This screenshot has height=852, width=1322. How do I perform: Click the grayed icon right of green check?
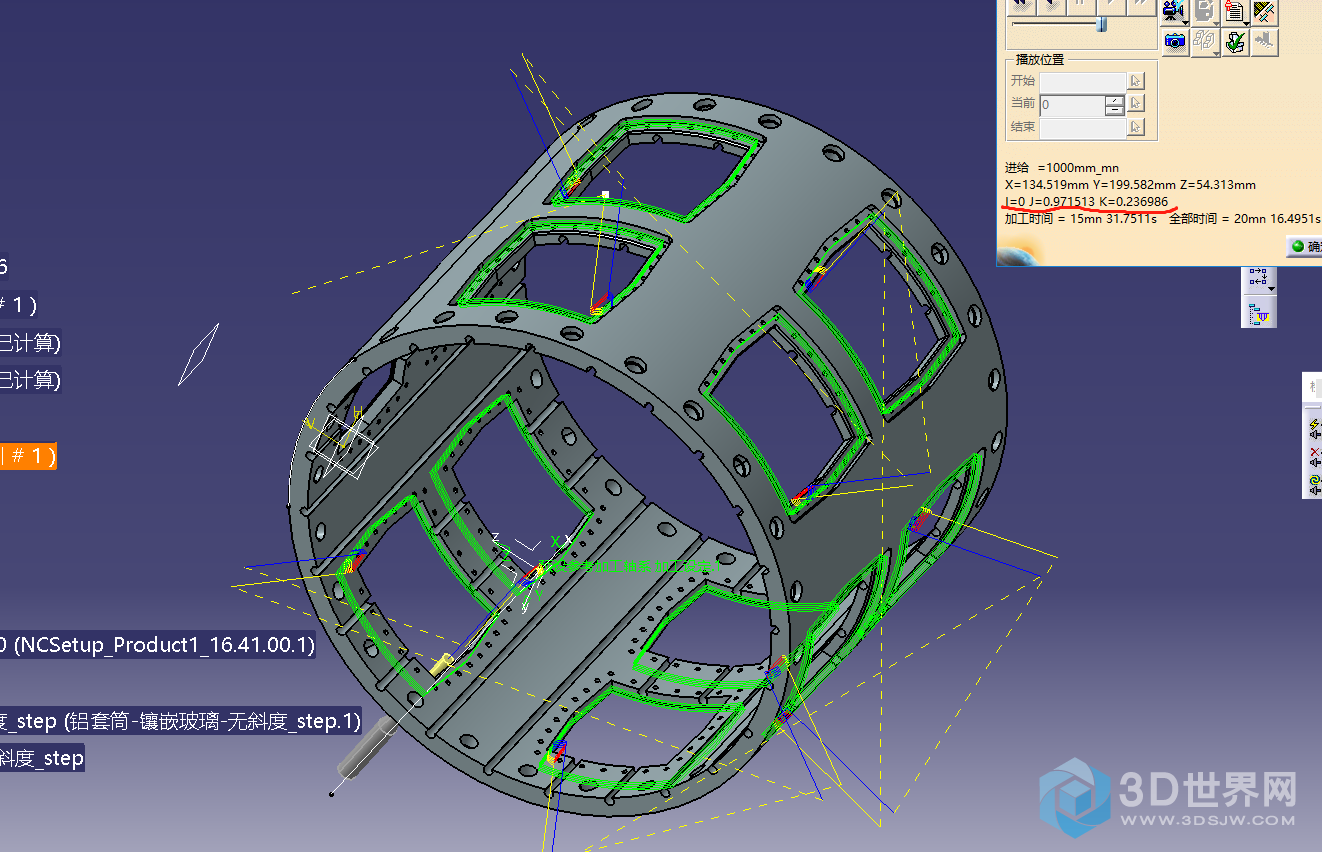point(1266,41)
